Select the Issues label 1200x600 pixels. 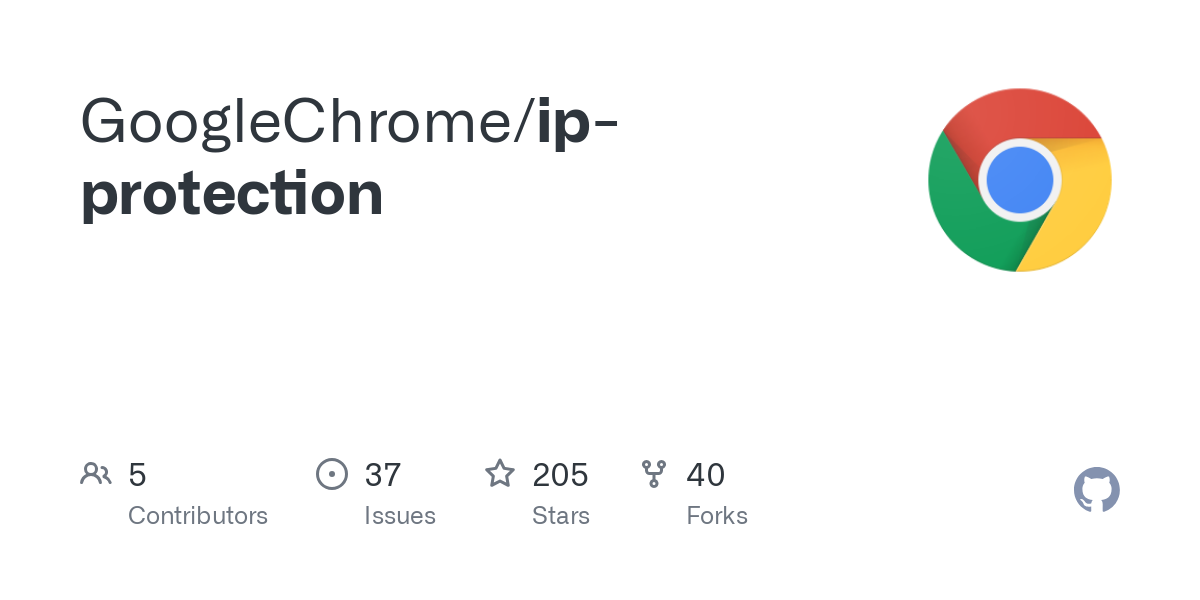click(x=400, y=516)
